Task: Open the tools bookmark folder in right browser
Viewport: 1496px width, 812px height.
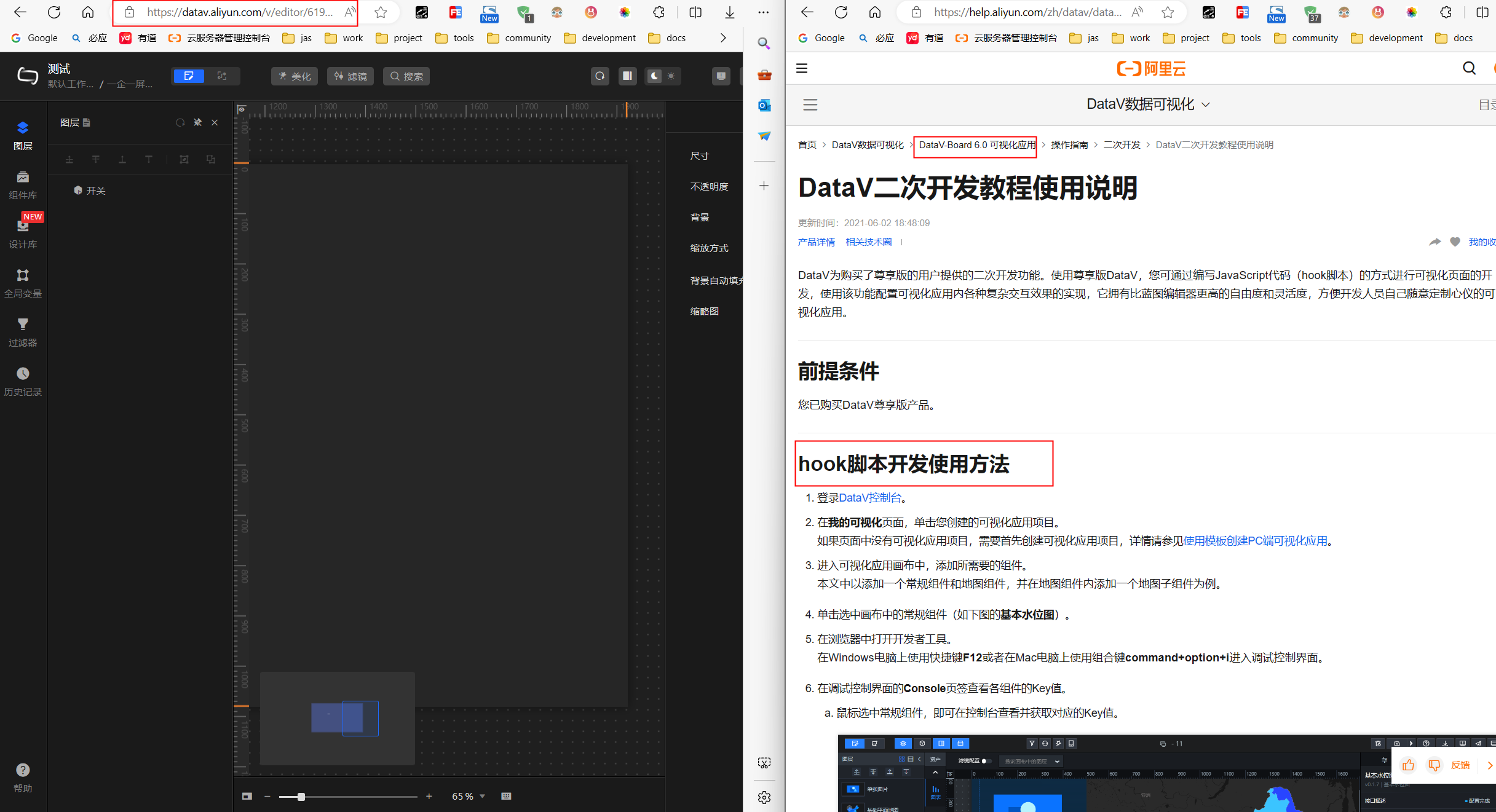Action: point(1242,38)
